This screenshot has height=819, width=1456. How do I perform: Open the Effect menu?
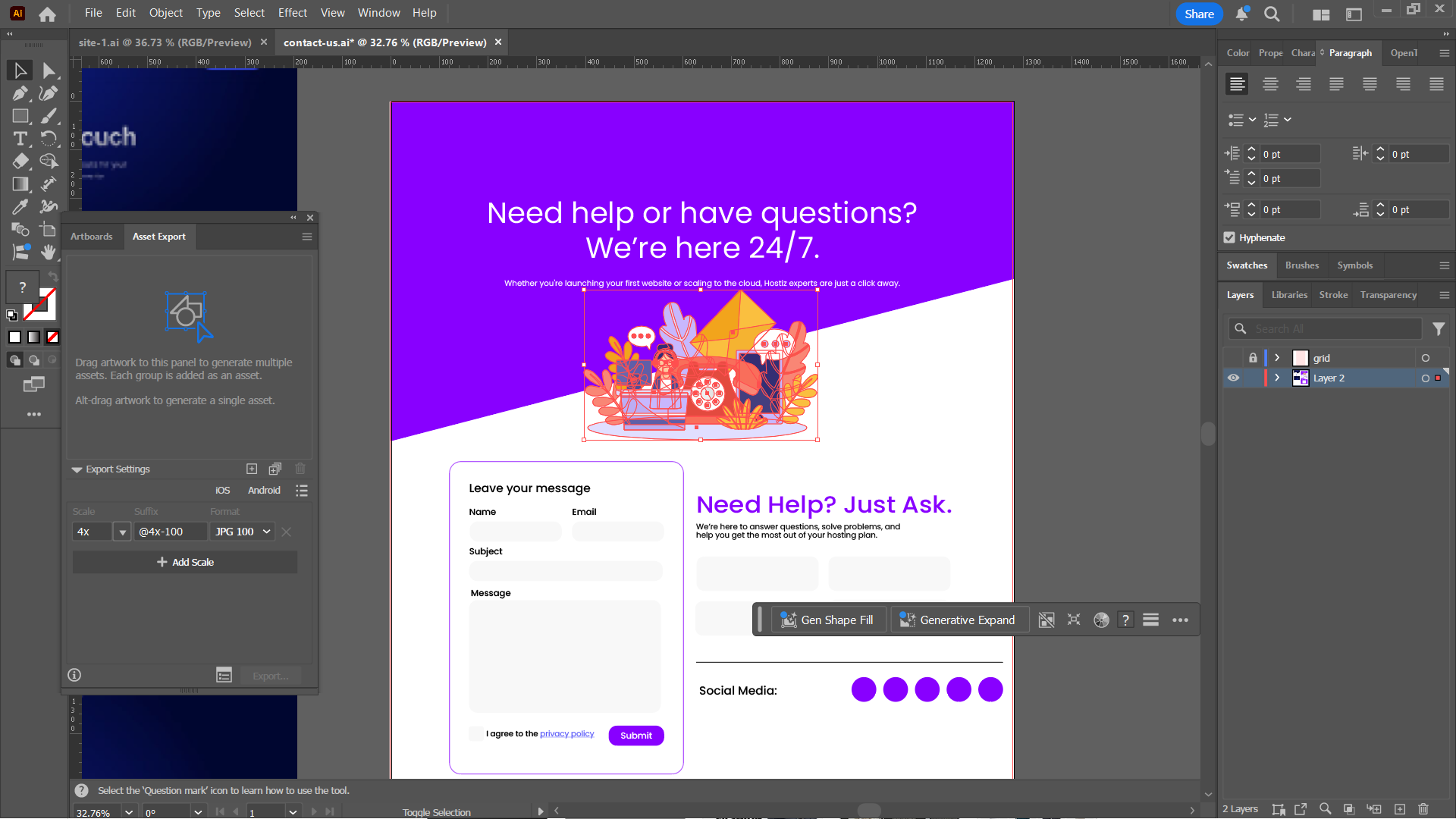[292, 13]
